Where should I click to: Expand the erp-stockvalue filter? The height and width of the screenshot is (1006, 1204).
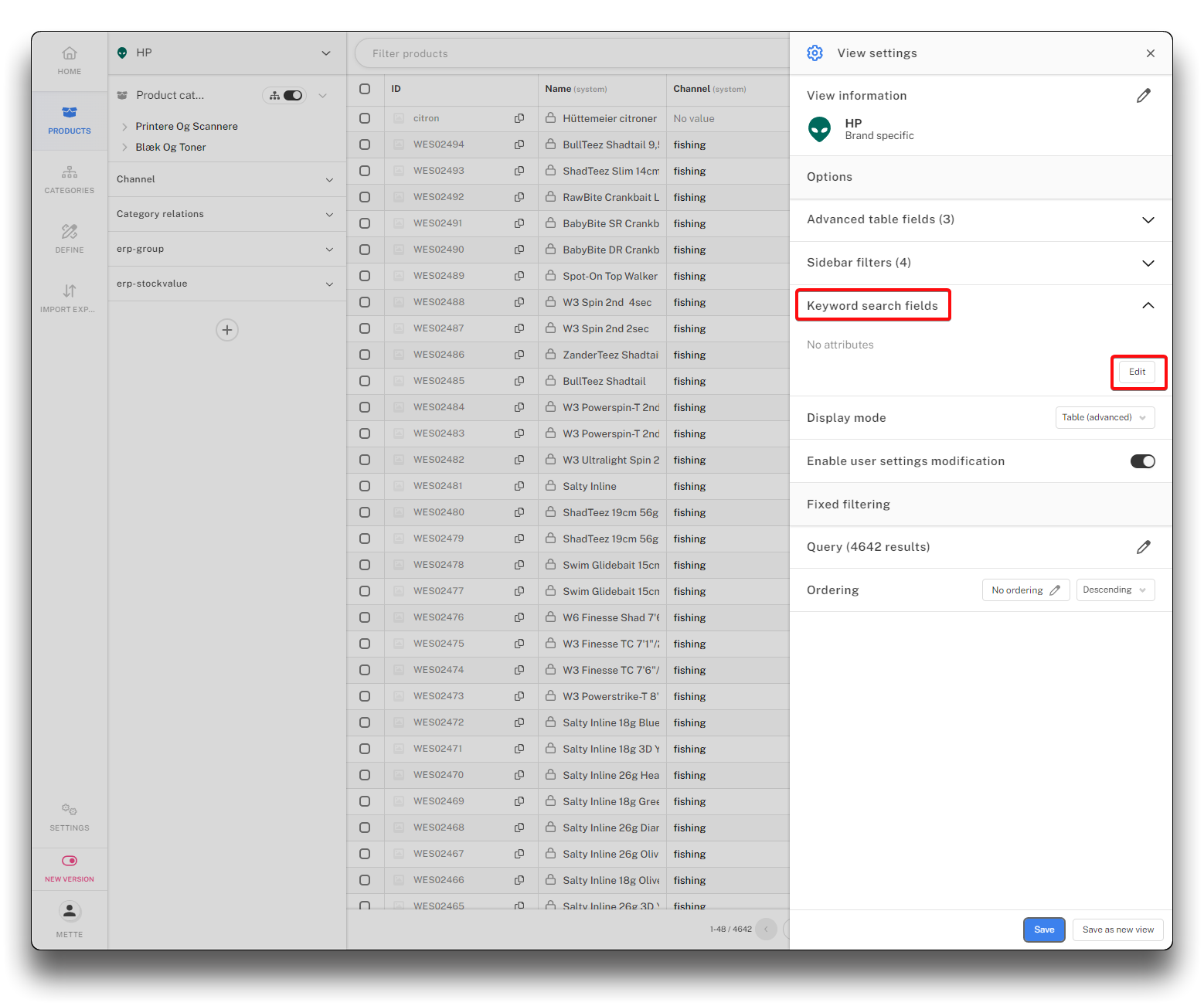(329, 284)
